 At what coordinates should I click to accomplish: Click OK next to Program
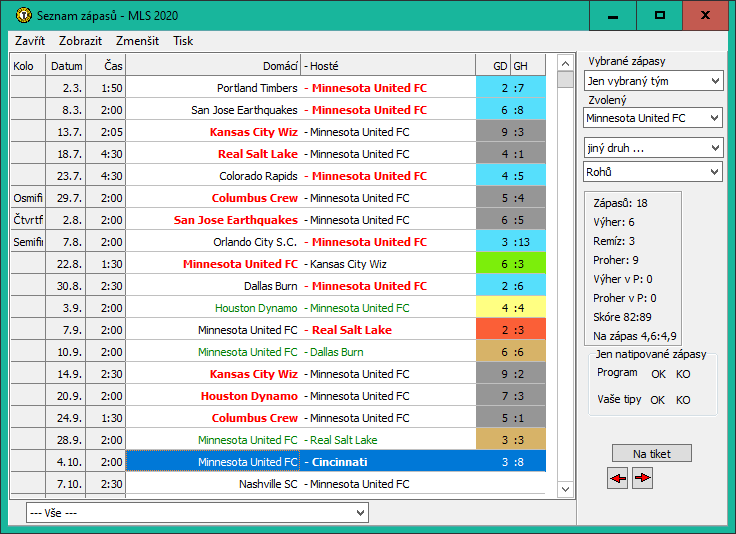[x=658, y=374]
